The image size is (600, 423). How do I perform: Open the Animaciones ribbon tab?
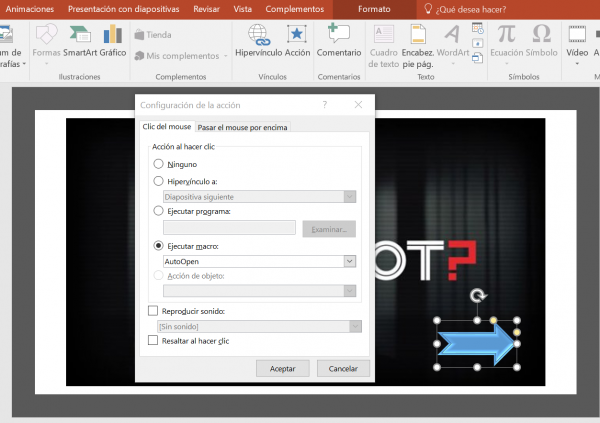point(30,9)
